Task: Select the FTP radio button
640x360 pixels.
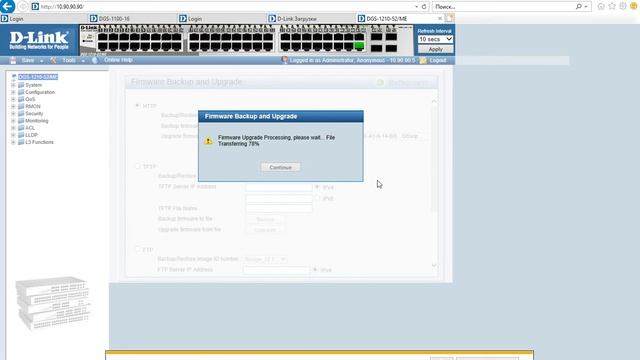Action: [x=138, y=249]
